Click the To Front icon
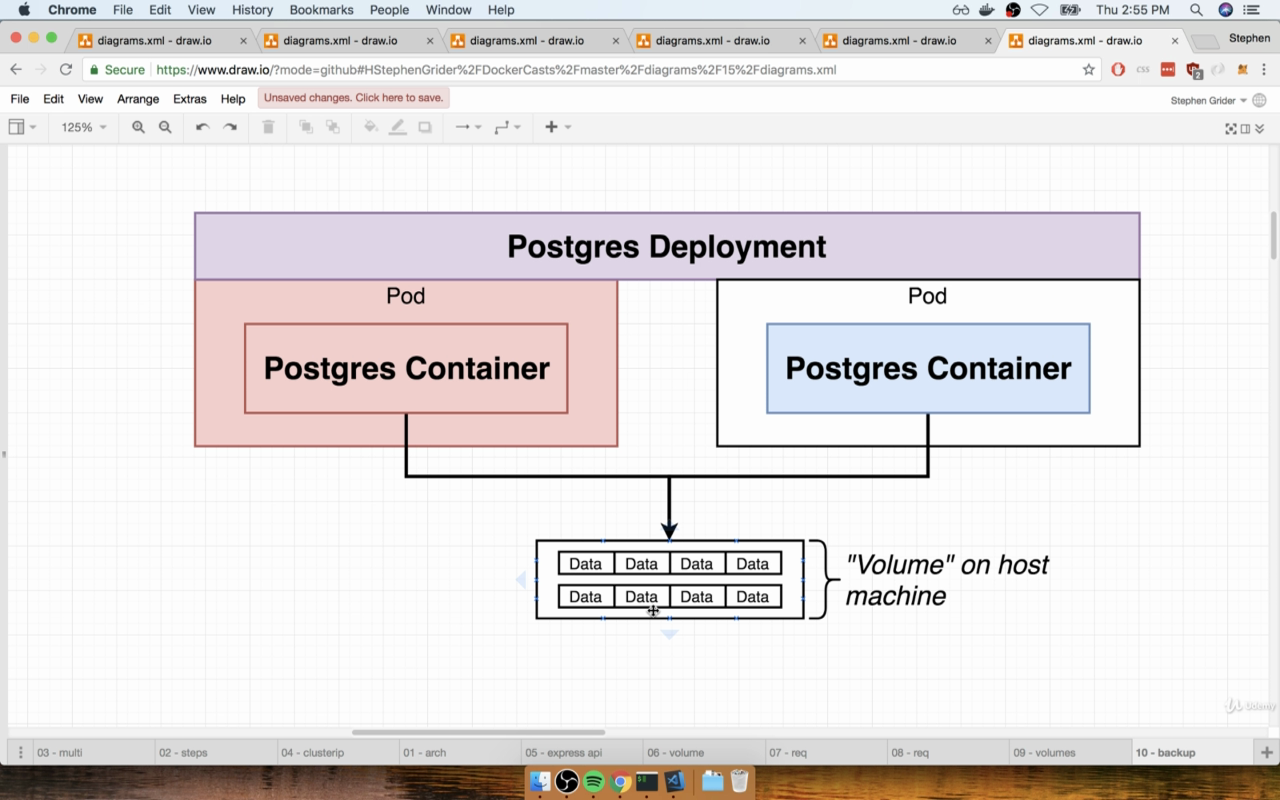The width and height of the screenshot is (1280, 800). click(306, 127)
